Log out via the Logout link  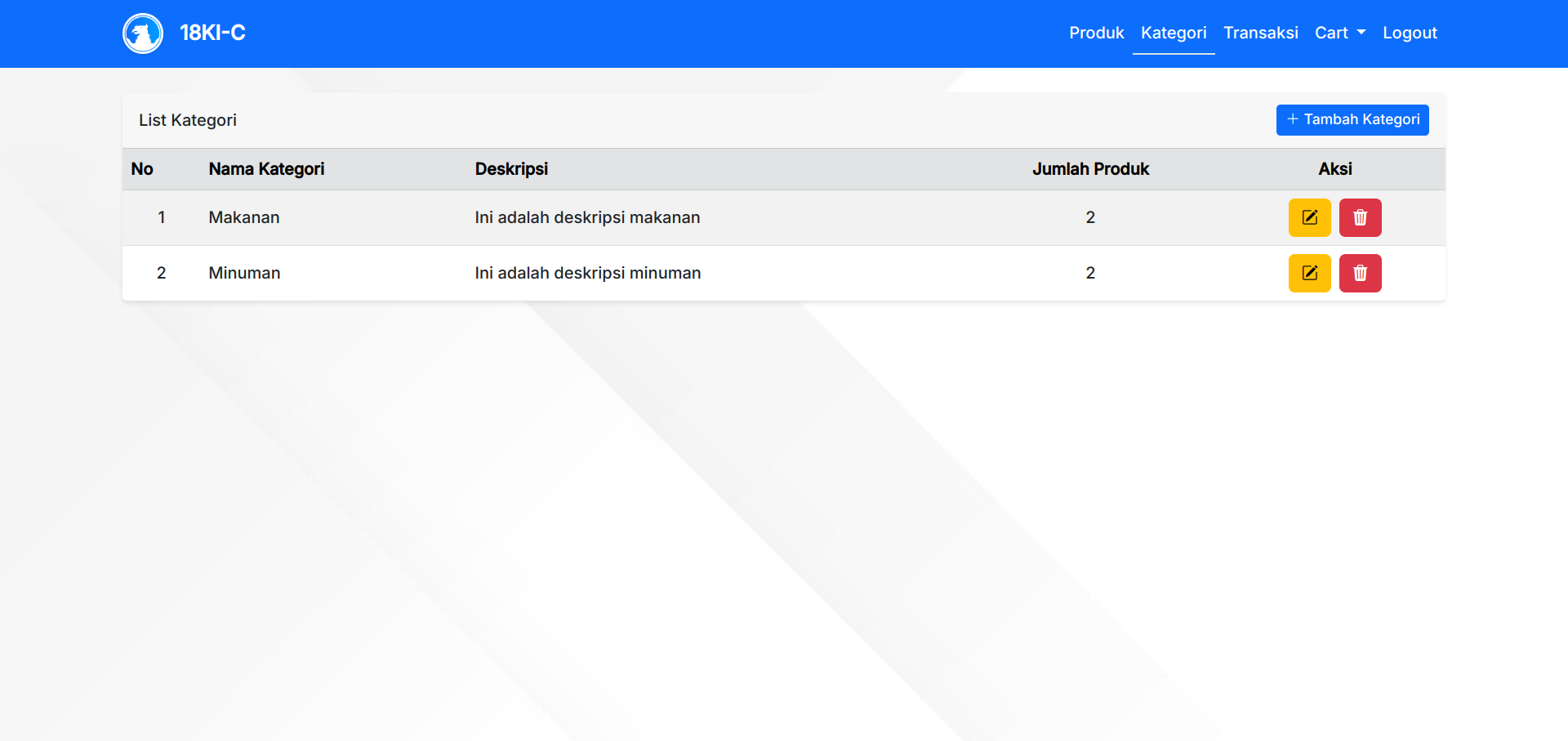pyautogui.click(x=1409, y=33)
